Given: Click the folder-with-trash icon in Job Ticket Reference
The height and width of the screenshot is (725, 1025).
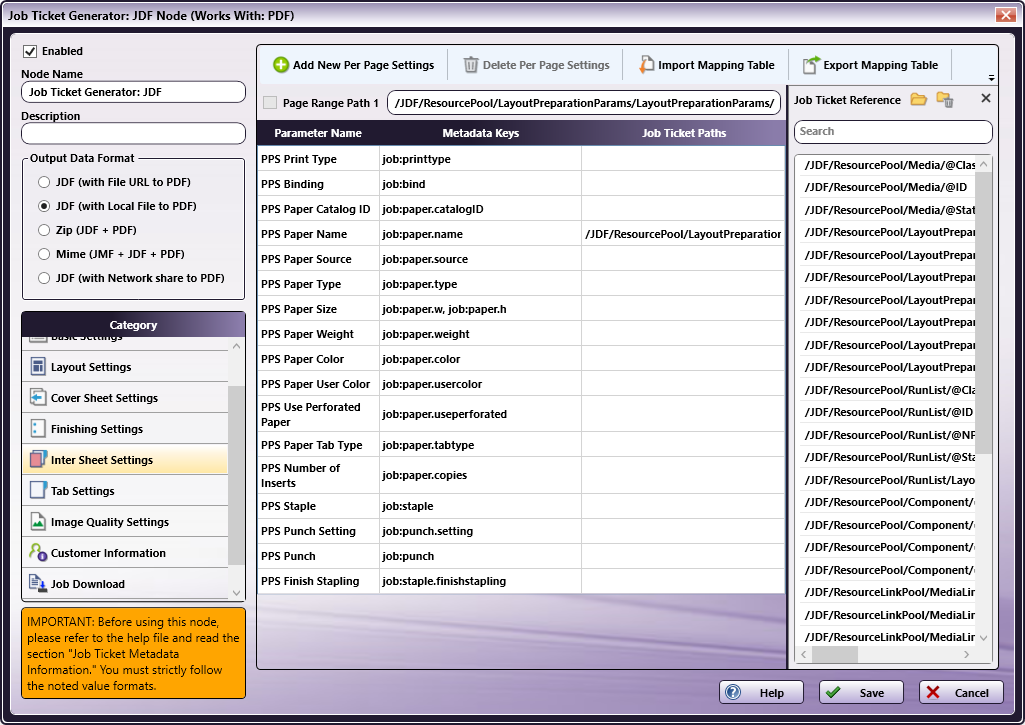Looking at the screenshot, I should pos(945,99).
